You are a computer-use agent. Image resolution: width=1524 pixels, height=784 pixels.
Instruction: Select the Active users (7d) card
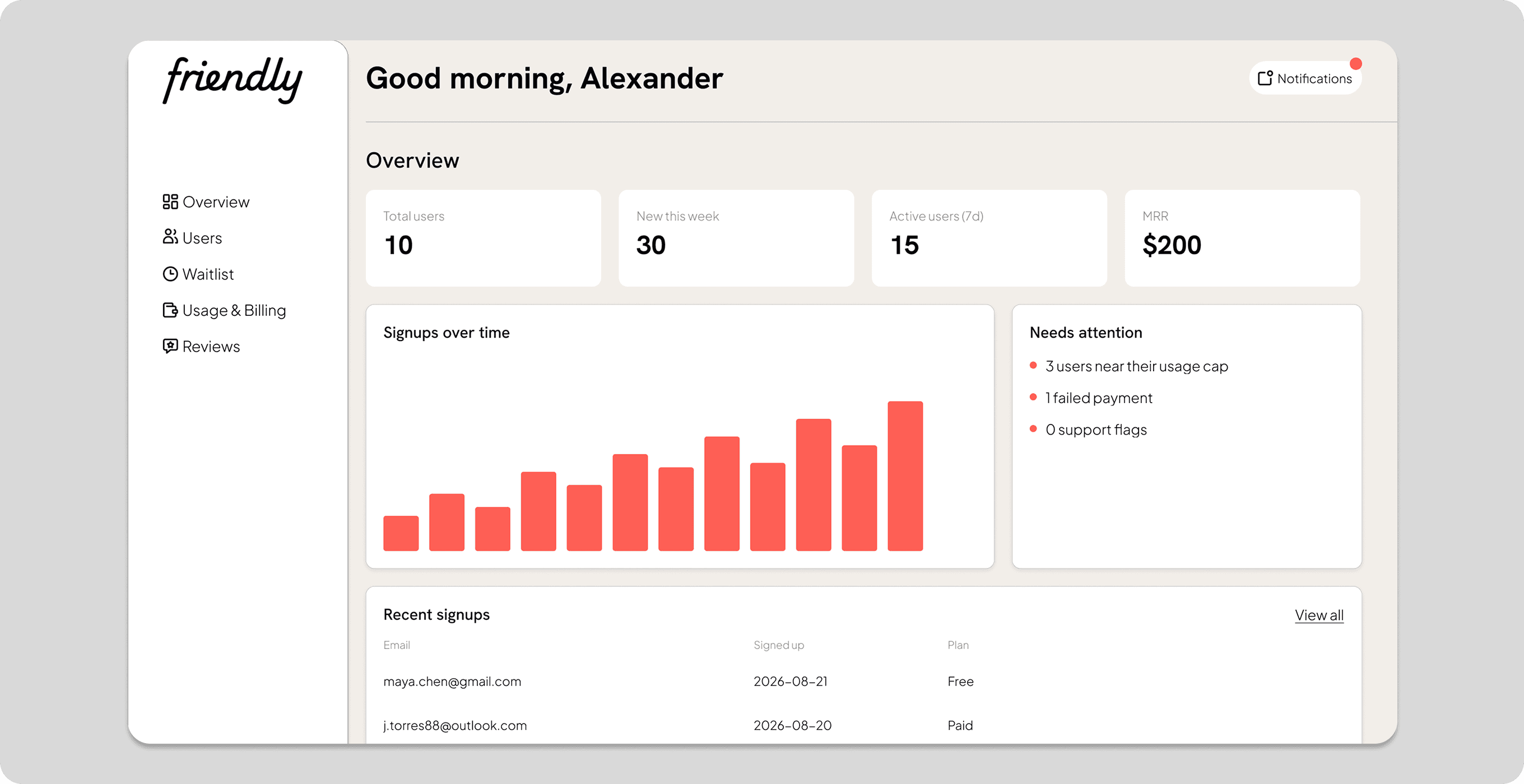(989, 238)
